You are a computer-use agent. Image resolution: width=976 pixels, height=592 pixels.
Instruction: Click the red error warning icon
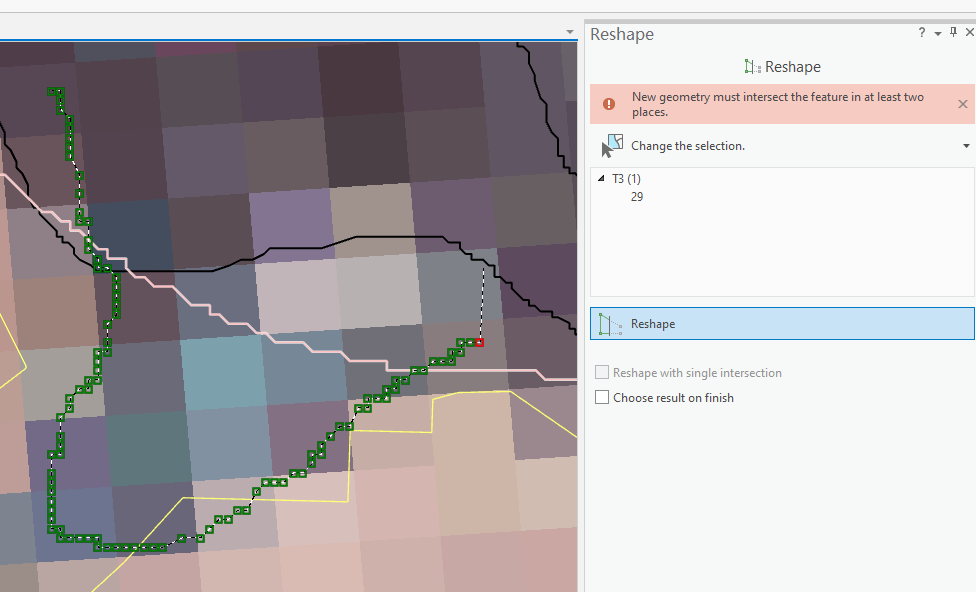point(609,104)
